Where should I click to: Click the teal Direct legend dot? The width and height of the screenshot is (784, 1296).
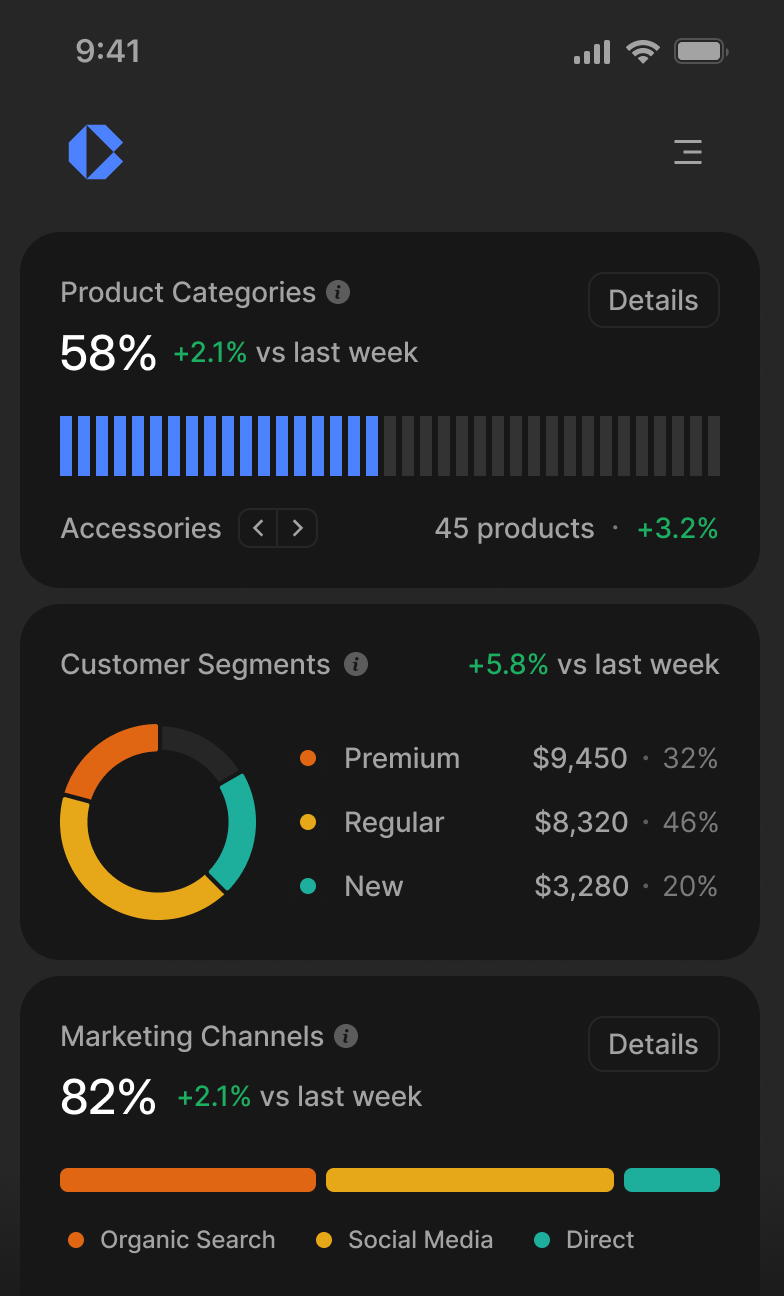(x=543, y=1240)
